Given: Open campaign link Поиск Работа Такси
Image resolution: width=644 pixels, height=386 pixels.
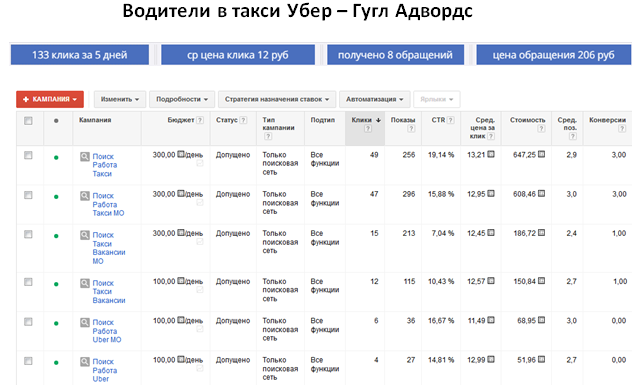Looking at the screenshot, I should (105, 165).
